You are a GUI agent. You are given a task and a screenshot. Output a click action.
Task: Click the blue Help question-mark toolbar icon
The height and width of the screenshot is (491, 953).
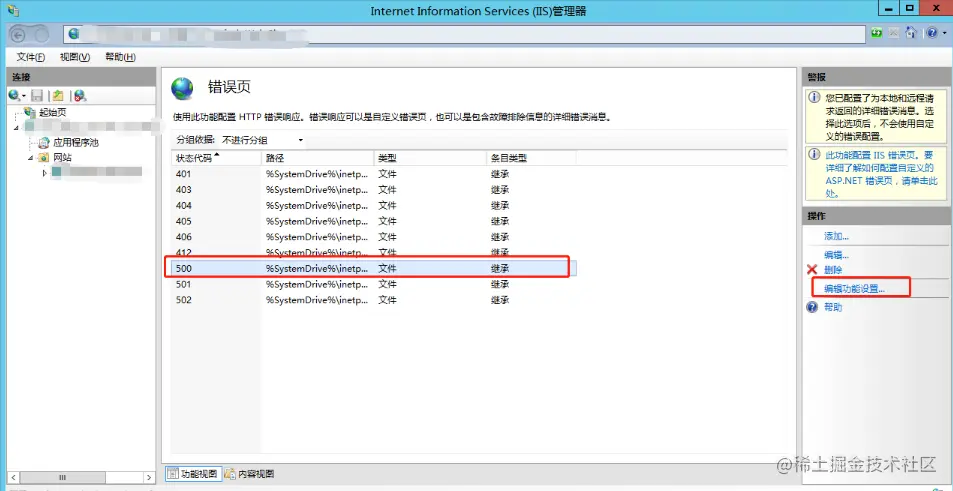tap(931, 33)
